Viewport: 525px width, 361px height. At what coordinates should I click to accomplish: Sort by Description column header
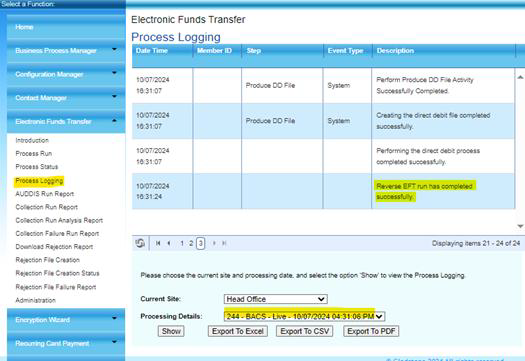point(395,51)
